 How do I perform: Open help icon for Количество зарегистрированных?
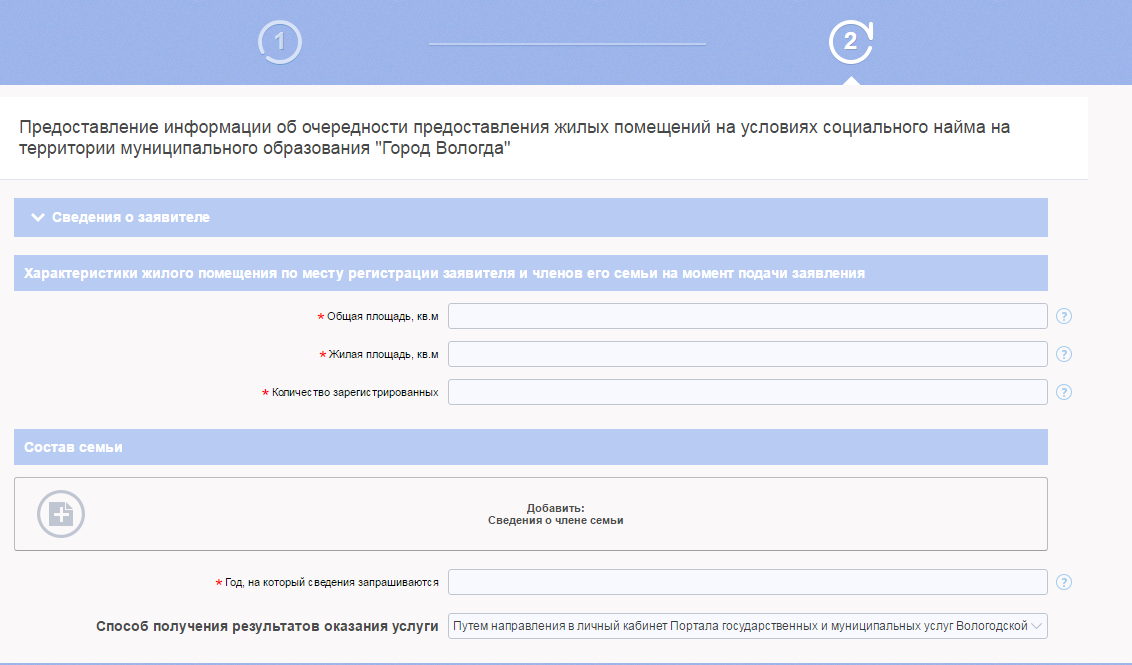[x=1064, y=392]
